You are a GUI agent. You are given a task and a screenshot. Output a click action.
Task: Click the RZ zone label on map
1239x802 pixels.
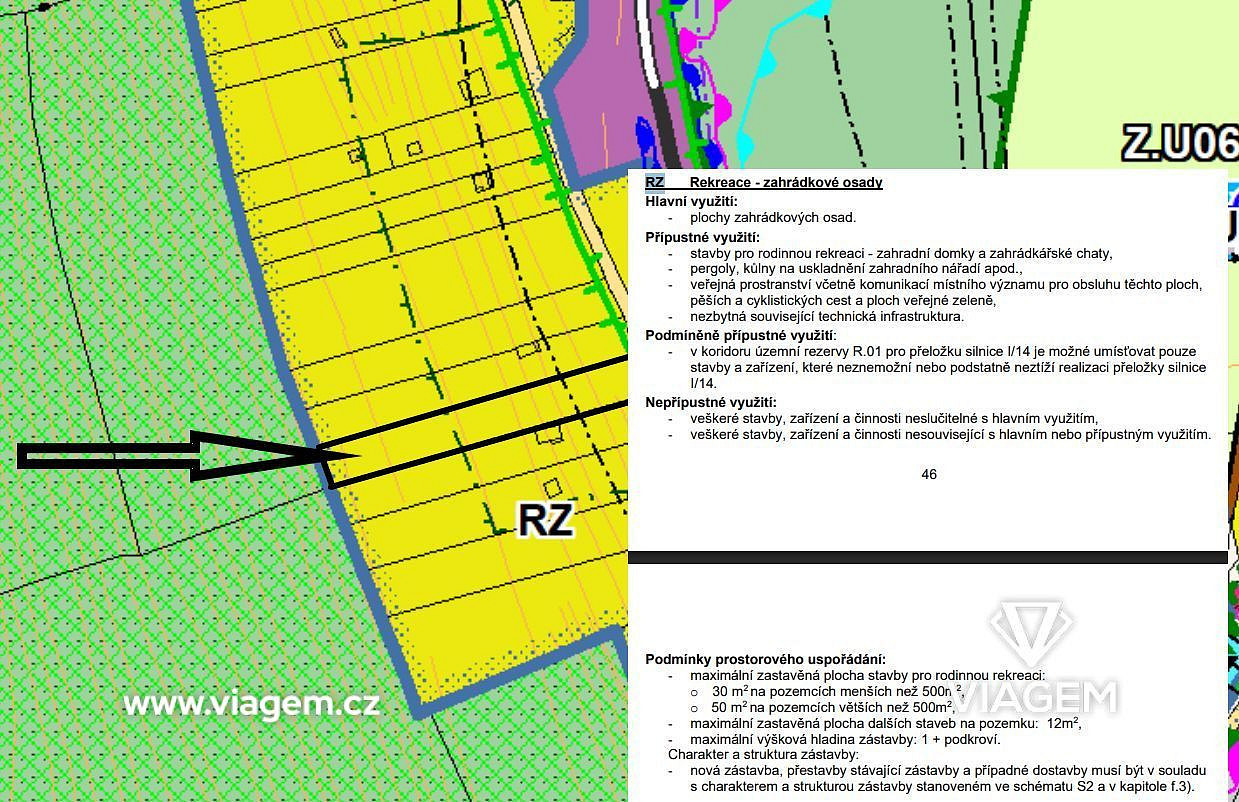click(x=545, y=520)
